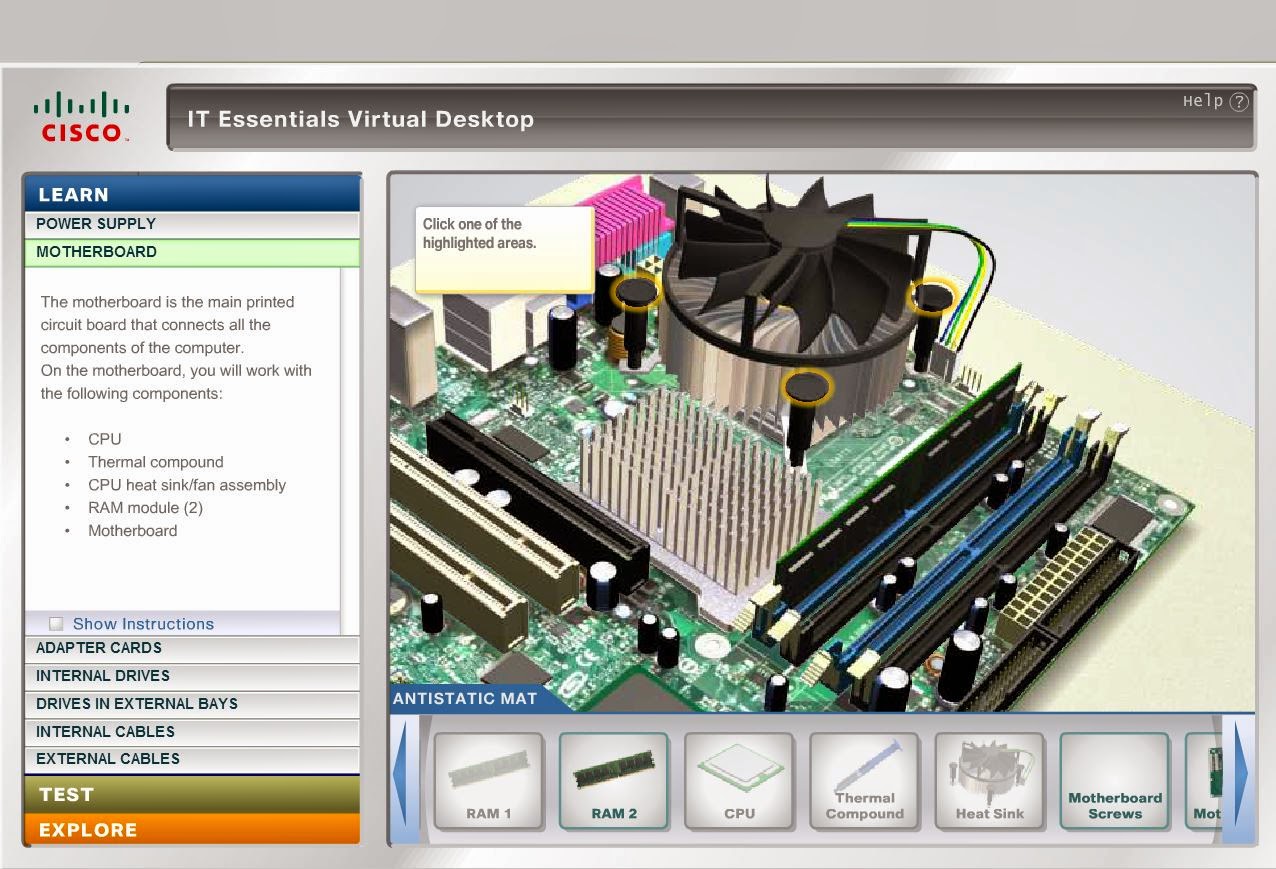The width and height of the screenshot is (1276, 869).
Task: Choose the Thermal Compound icon
Action: (864, 780)
